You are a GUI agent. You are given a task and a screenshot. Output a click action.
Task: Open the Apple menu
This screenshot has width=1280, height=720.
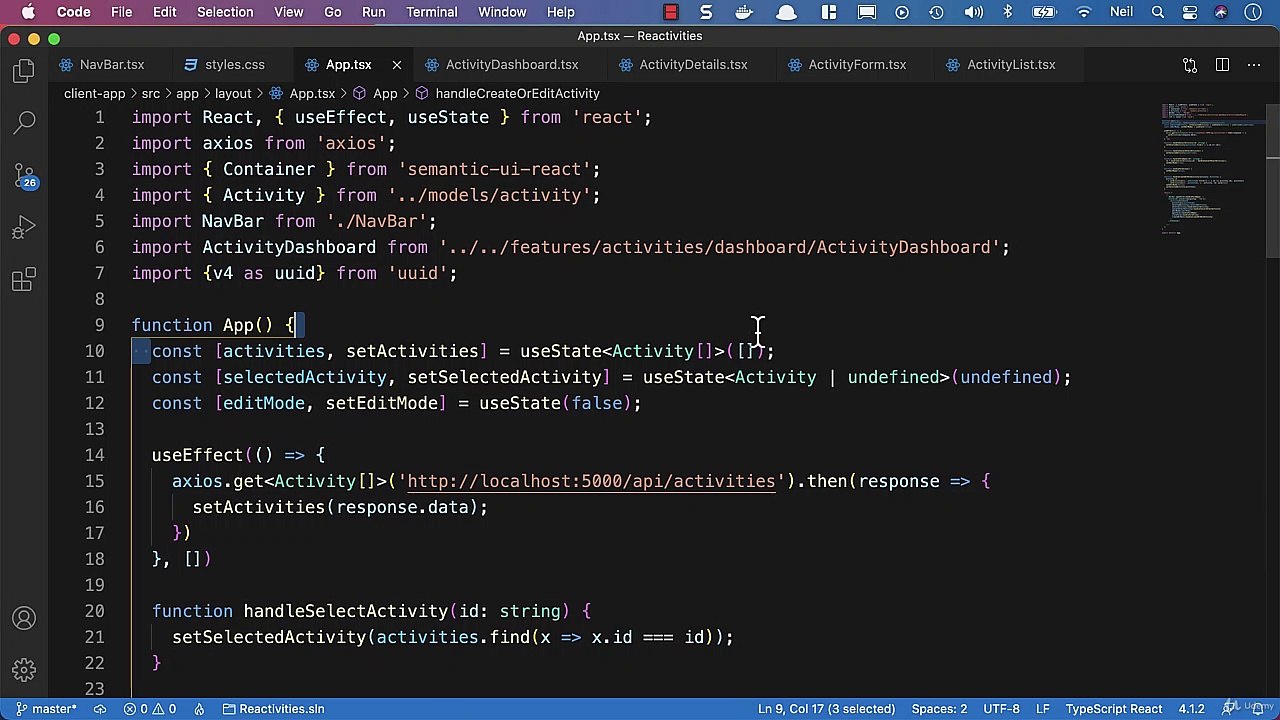pyautogui.click(x=28, y=12)
